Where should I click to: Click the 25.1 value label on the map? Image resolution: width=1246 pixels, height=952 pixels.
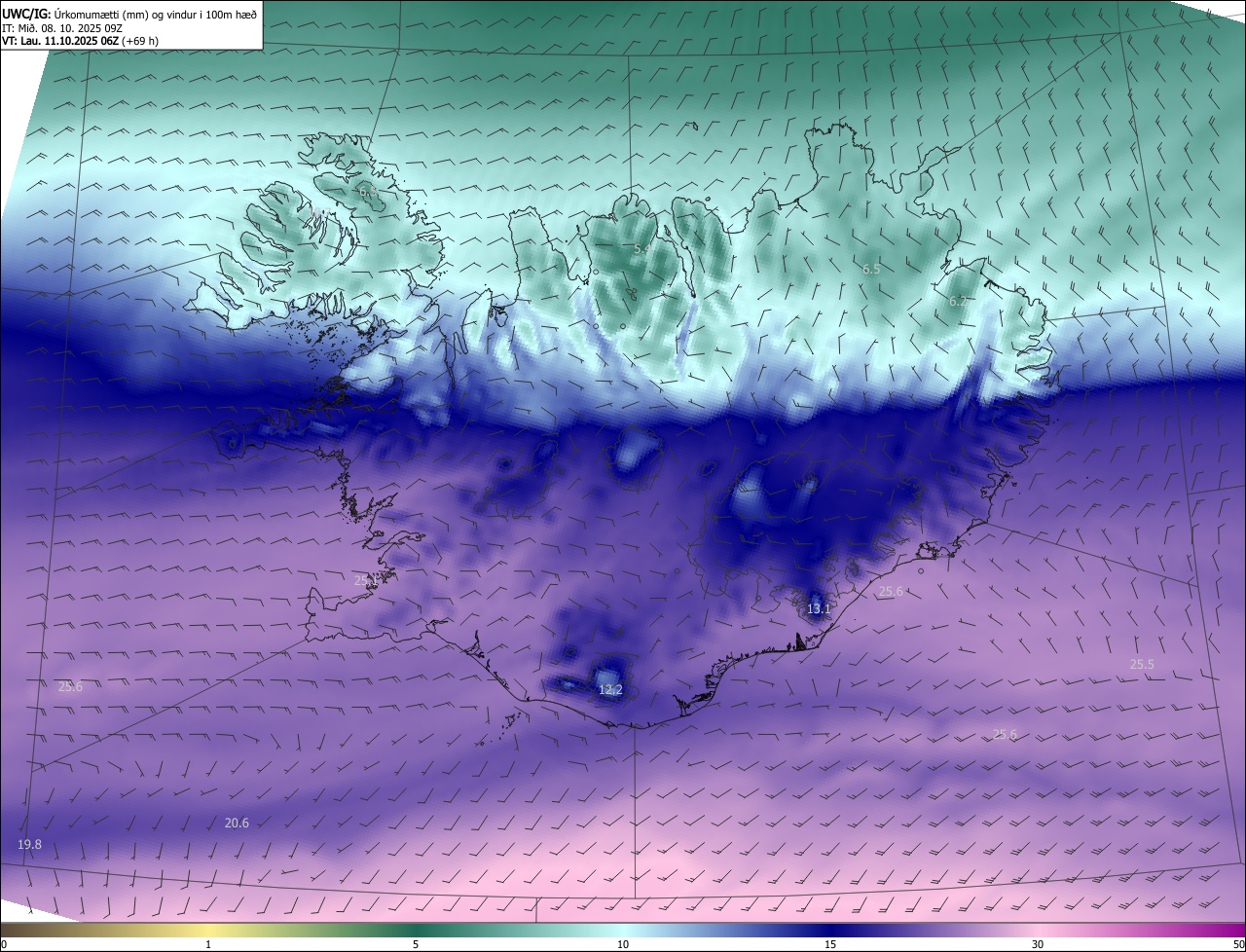366,580
